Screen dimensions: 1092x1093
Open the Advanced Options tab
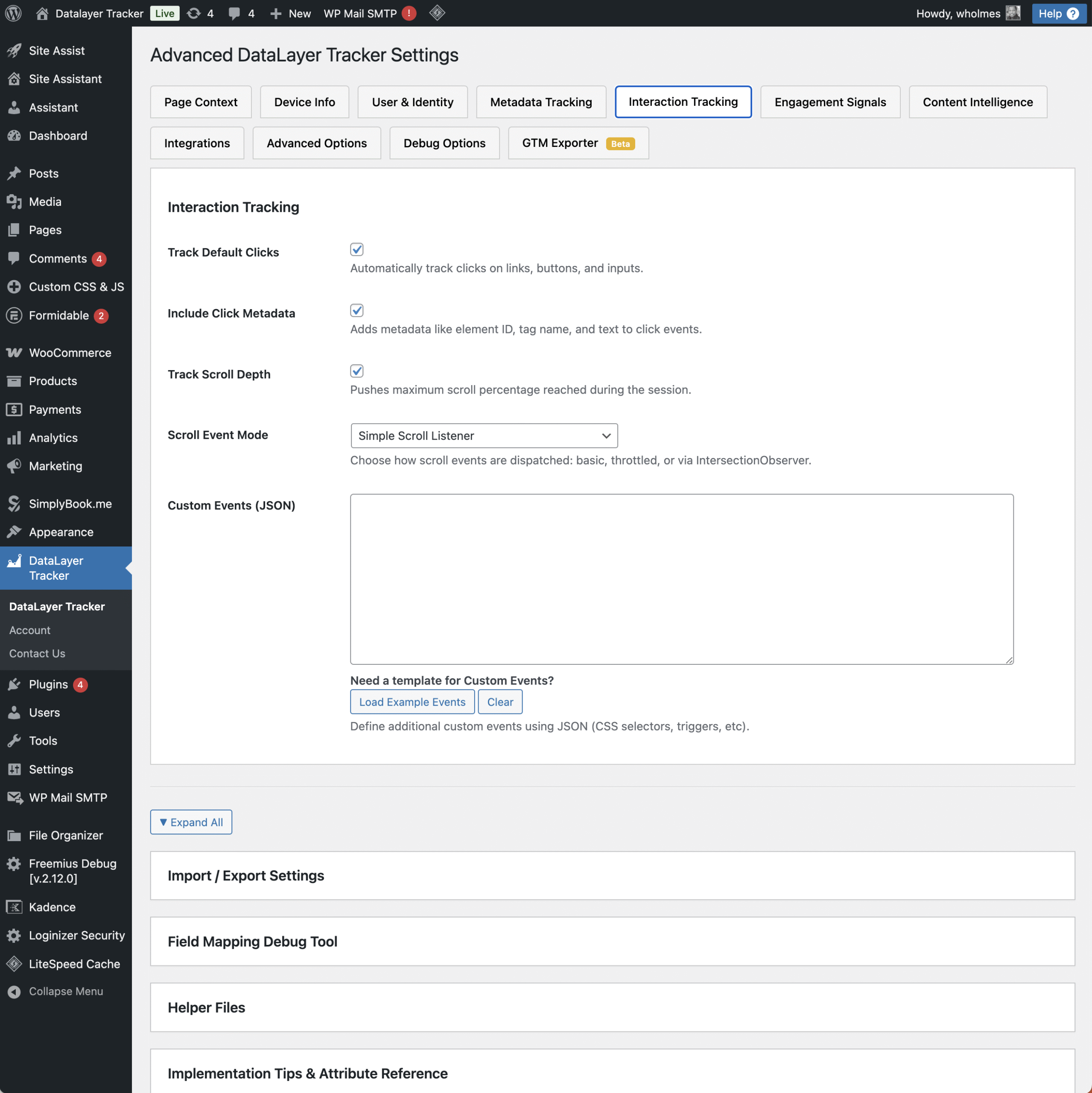click(316, 143)
